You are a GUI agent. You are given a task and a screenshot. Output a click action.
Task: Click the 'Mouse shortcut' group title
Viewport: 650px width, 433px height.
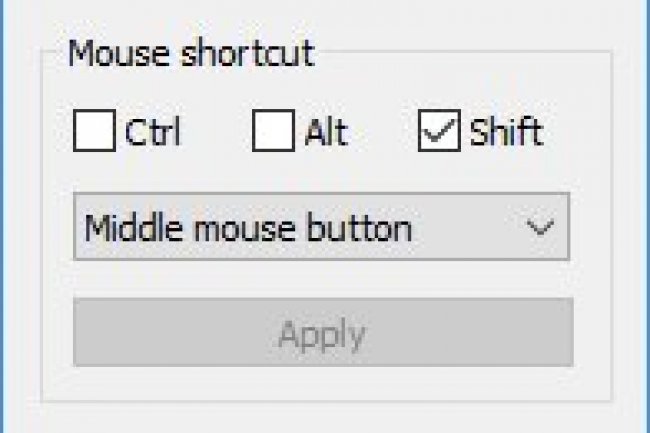pyautogui.click(x=191, y=53)
